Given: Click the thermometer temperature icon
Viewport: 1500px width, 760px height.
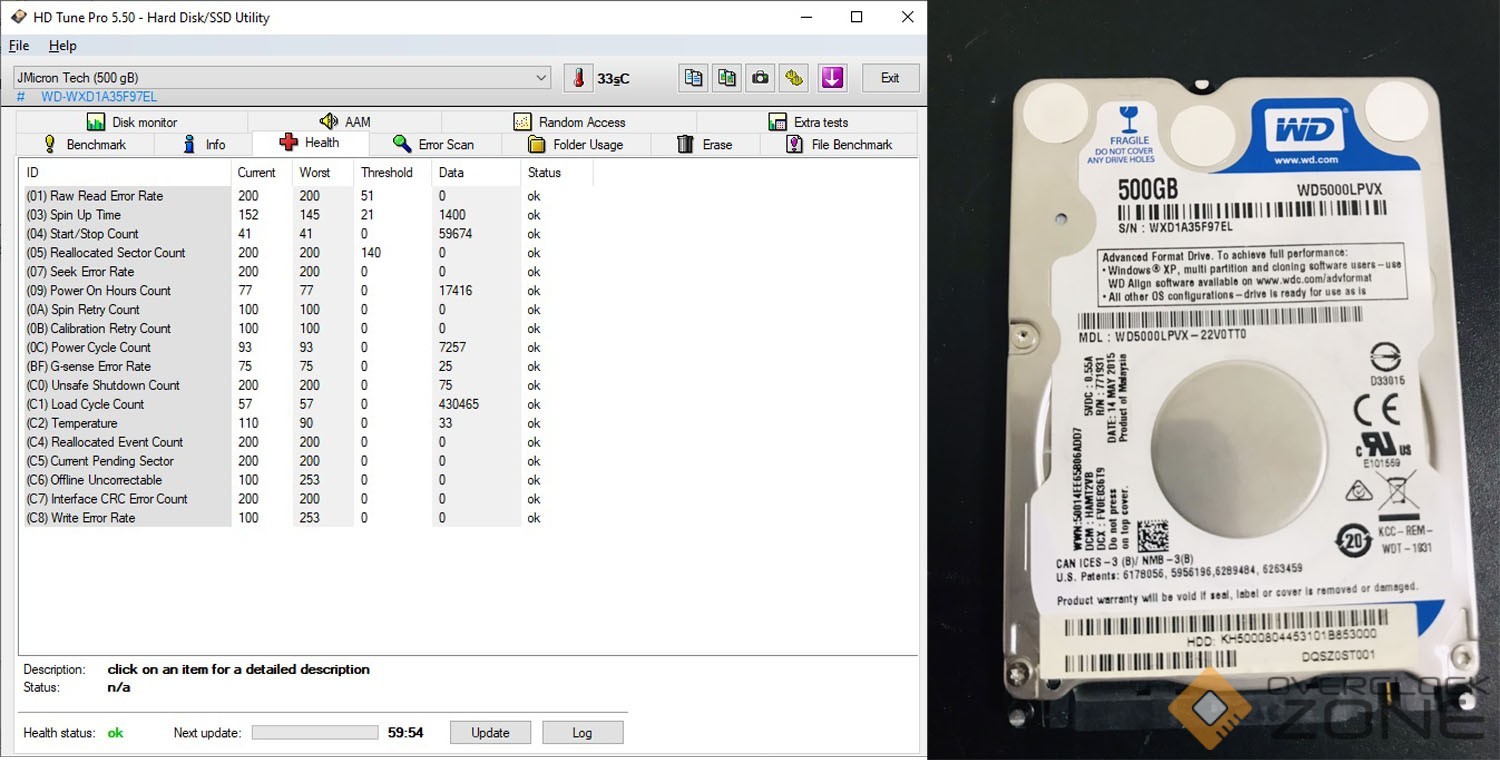Looking at the screenshot, I should (578, 78).
